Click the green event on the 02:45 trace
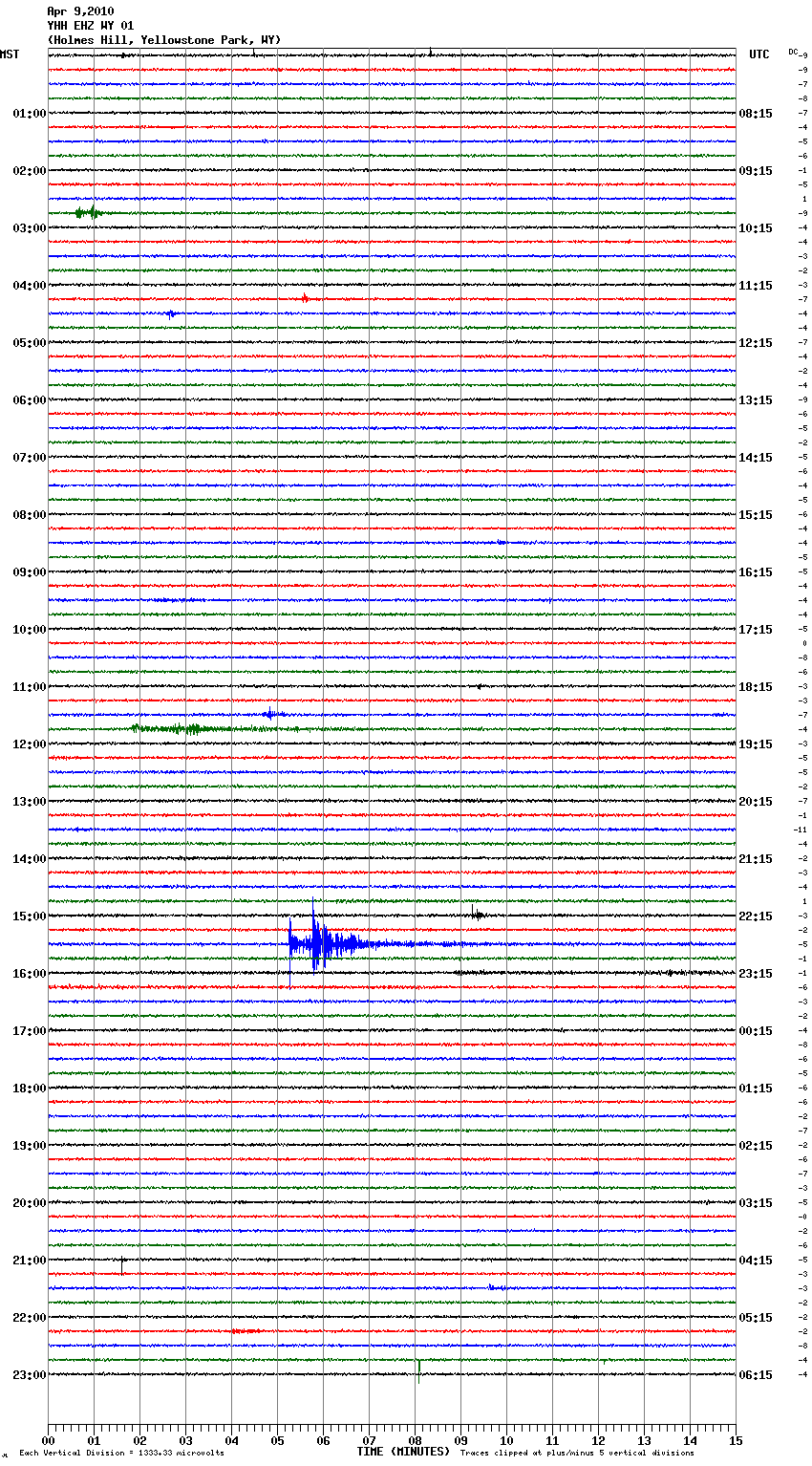Viewport: 812px width, 1466px height. (88, 213)
